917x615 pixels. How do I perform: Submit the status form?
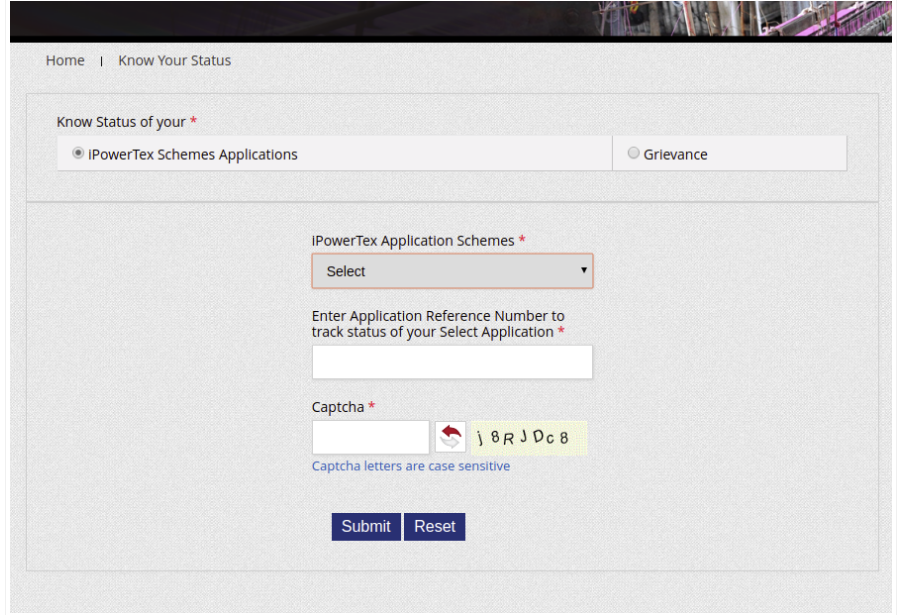pos(366,527)
